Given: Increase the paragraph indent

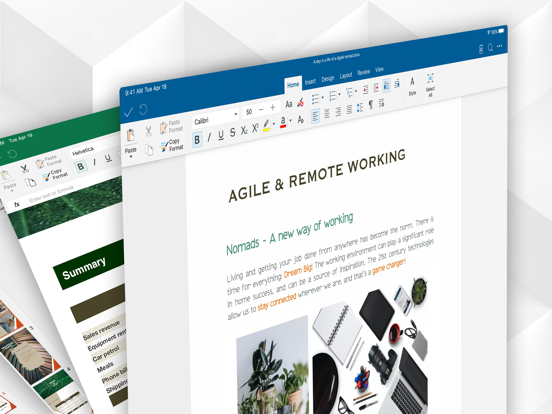Looking at the screenshot, I should tap(376, 87).
